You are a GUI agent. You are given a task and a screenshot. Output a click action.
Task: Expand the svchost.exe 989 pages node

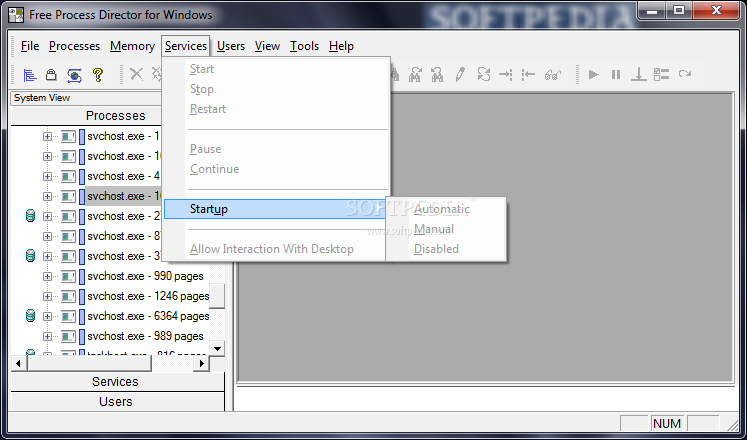47,336
